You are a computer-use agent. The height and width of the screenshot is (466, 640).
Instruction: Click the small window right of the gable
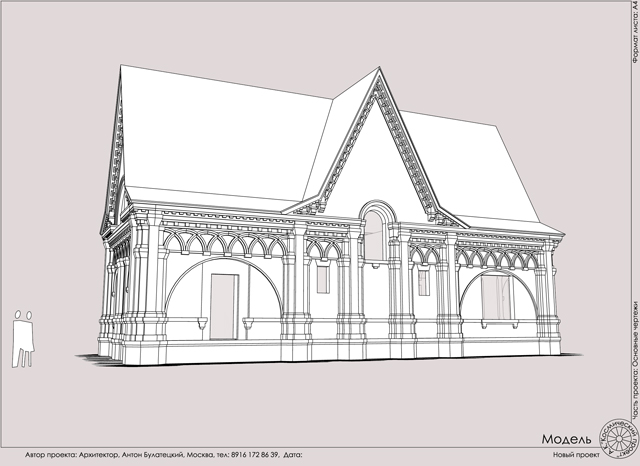(x=424, y=282)
